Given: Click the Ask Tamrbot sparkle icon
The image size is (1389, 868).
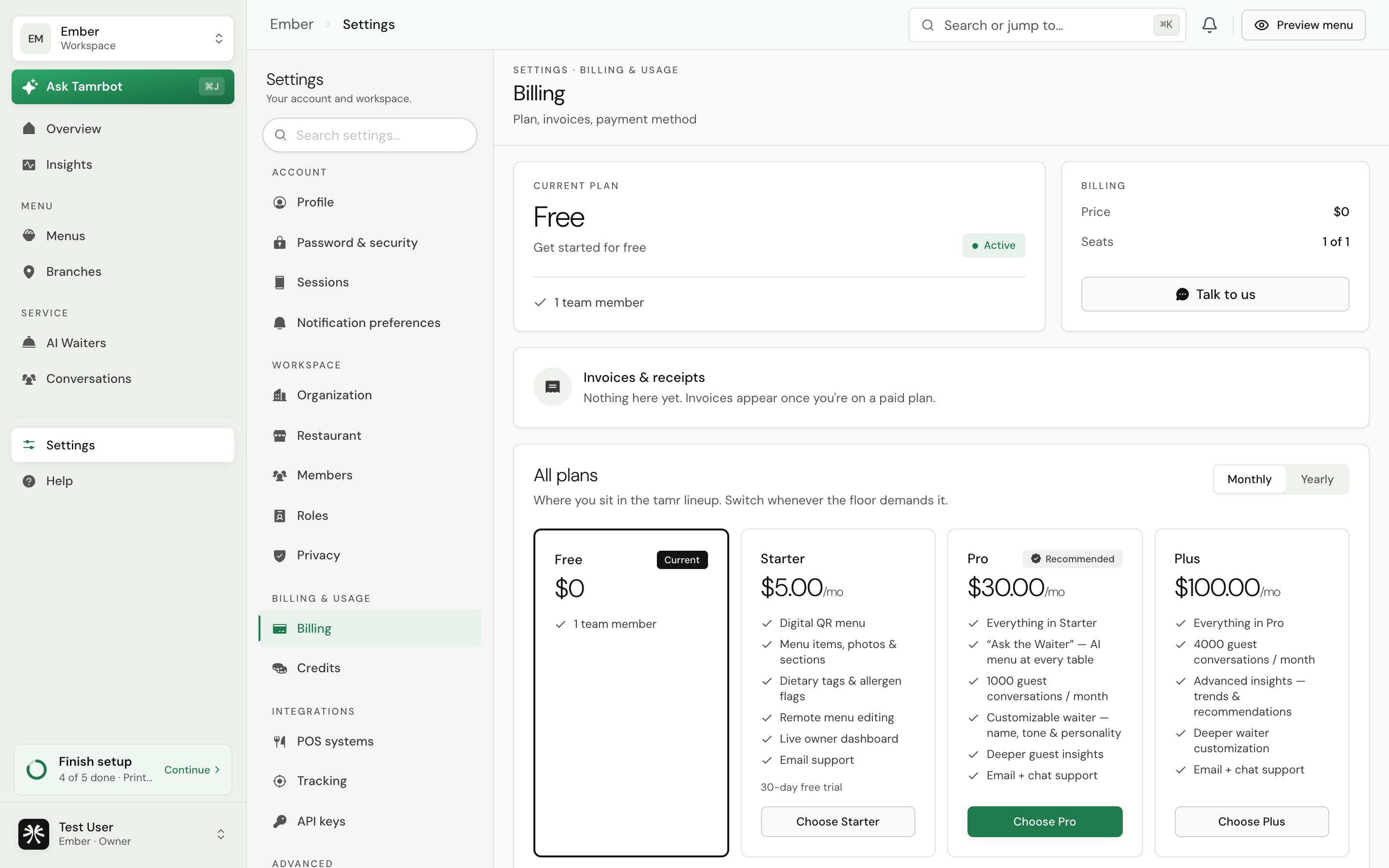Looking at the screenshot, I should (x=30, y=86).
